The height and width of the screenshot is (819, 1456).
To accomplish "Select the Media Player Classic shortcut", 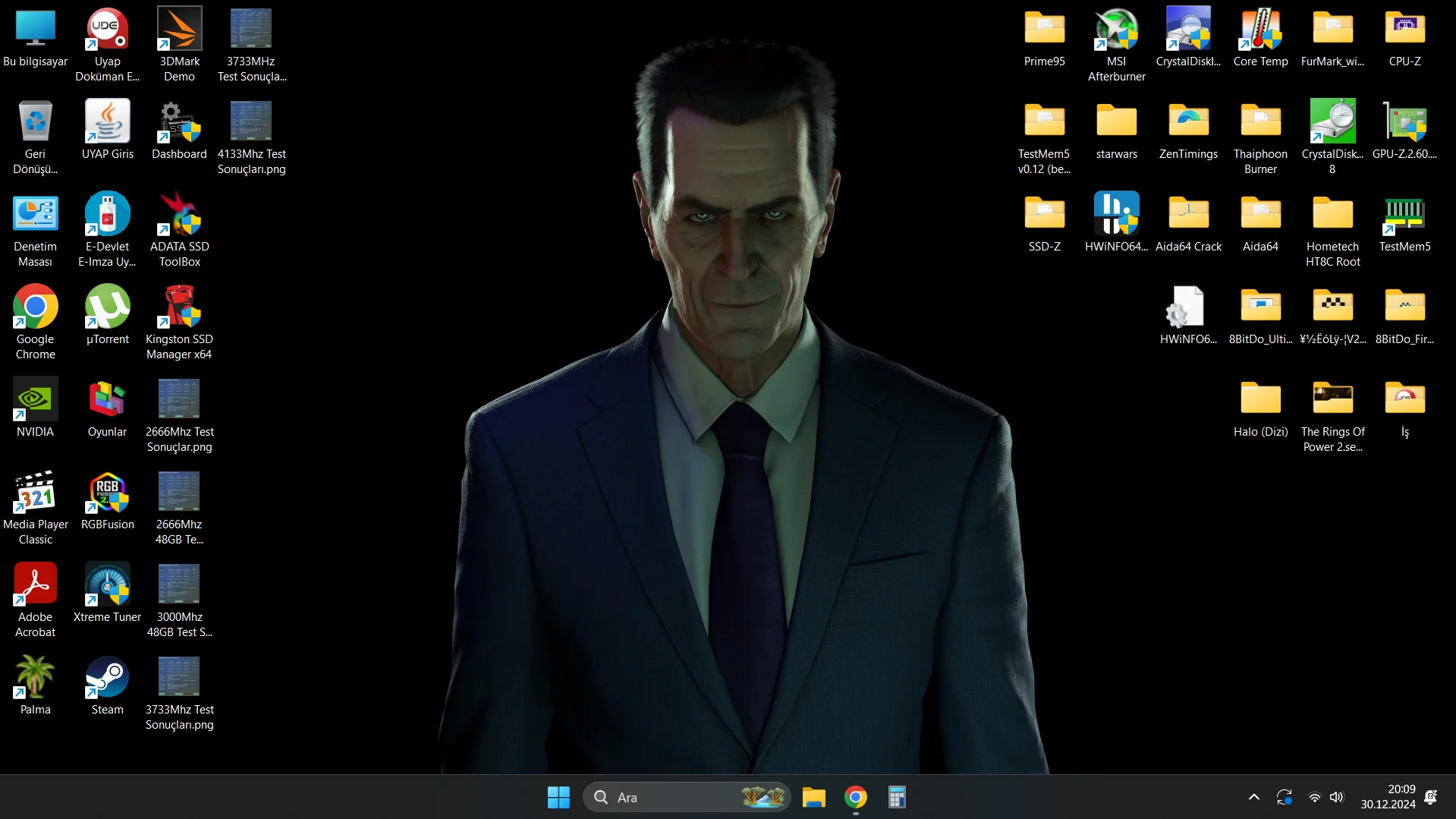I will 36,509.
